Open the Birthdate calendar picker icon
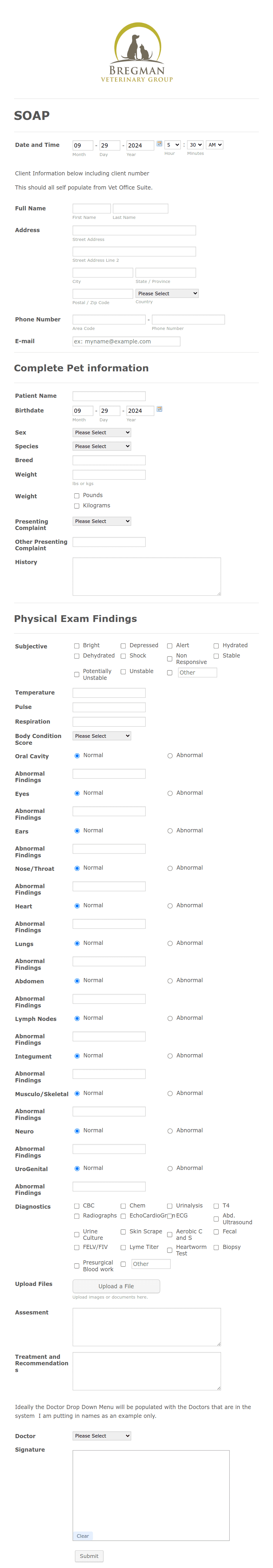The height and width of the screenshot is (1568, 273). pyautogui.click(x=159, y=410)
